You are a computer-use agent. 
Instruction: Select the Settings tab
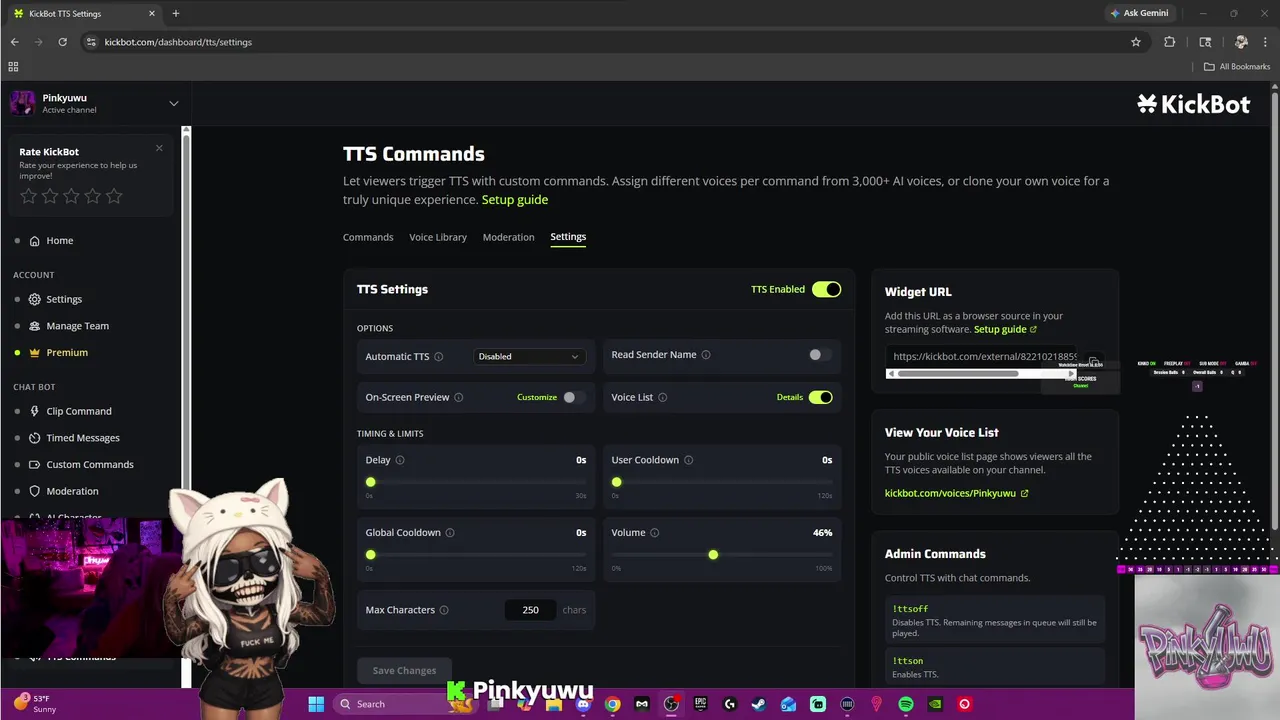click(568, 238)
